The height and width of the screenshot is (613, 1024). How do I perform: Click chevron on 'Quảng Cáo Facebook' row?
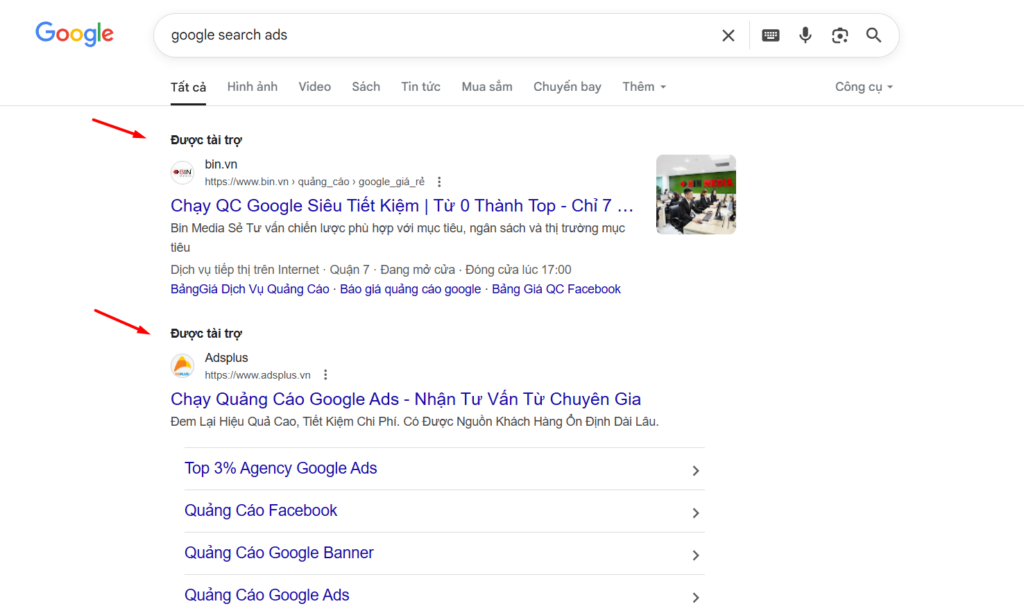[x=696, y=513]
